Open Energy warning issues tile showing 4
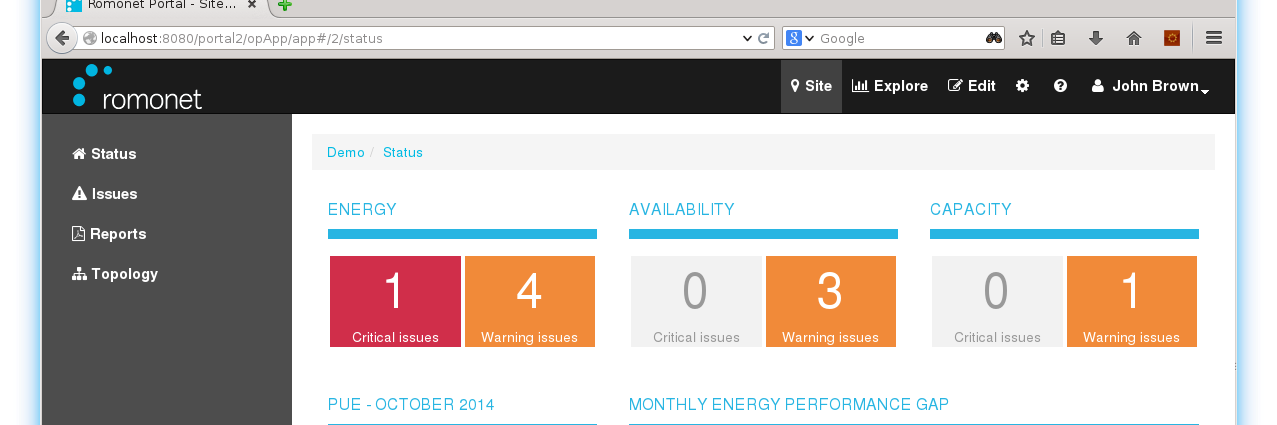The width and height of the screenshot is (1277, 425). (x=530, y=302)
